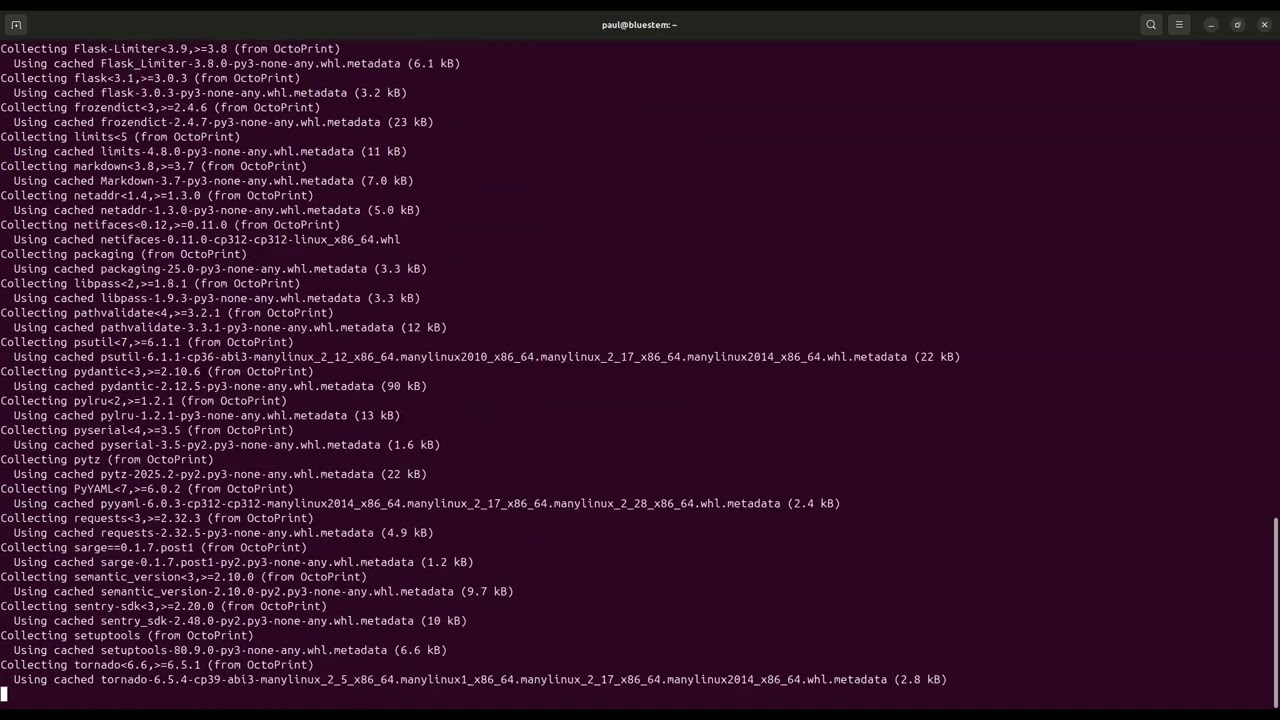Click the pyserial-3.5 cached metadata line
The image size is (1280, 720).
(227, 445)
